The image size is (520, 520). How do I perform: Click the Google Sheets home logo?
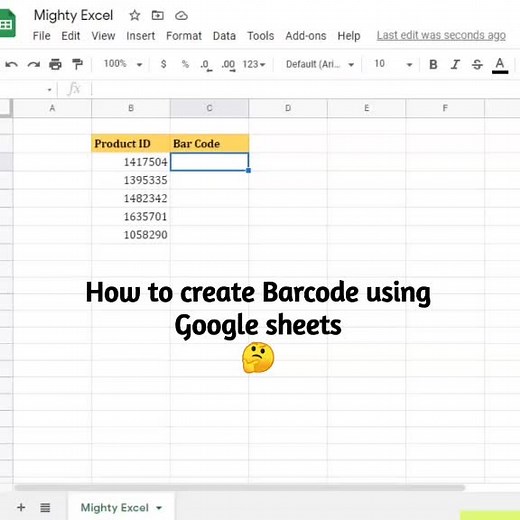coord(7,23)
